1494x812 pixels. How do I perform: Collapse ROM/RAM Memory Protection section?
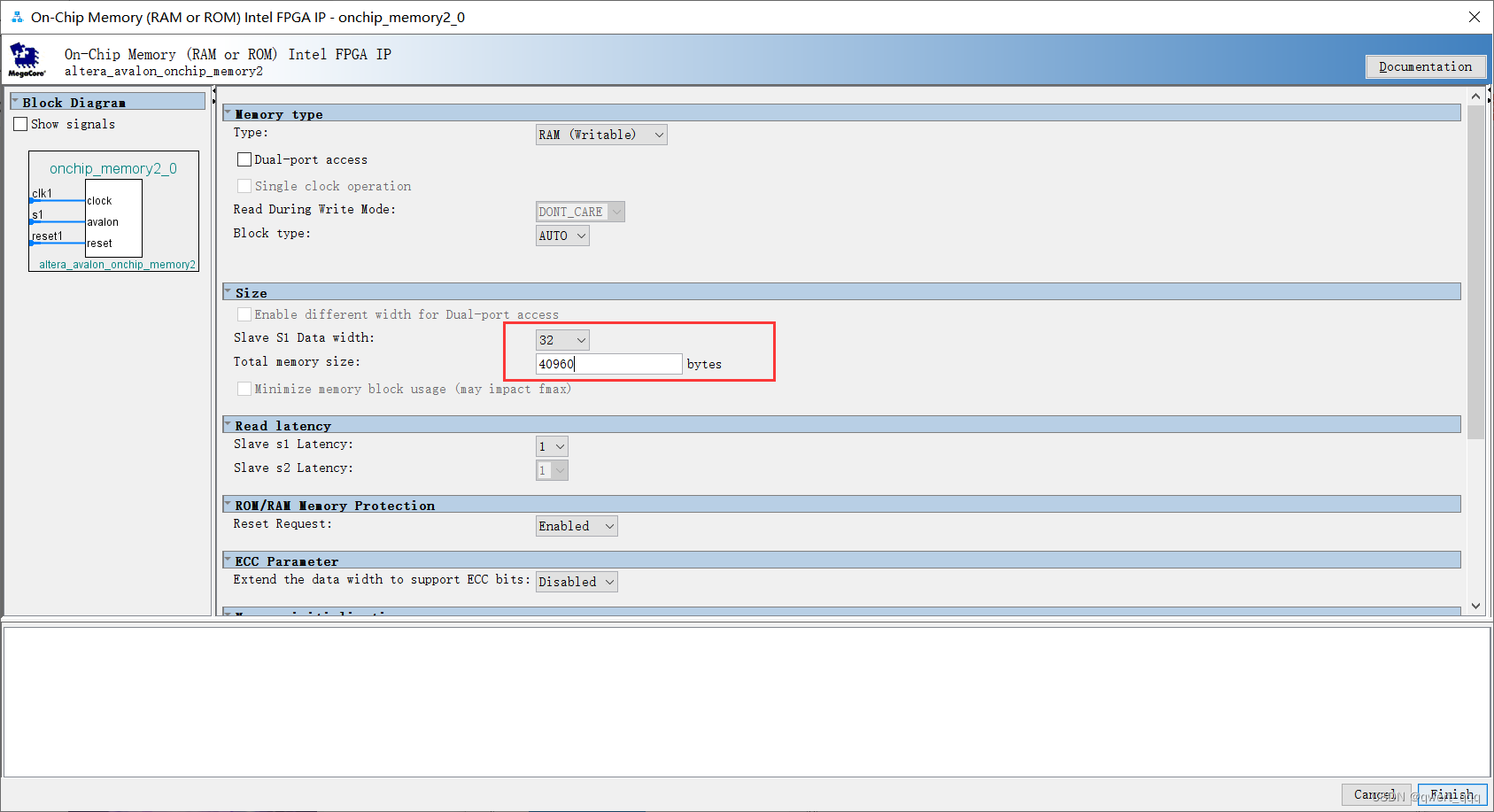[x=228, y=505]
